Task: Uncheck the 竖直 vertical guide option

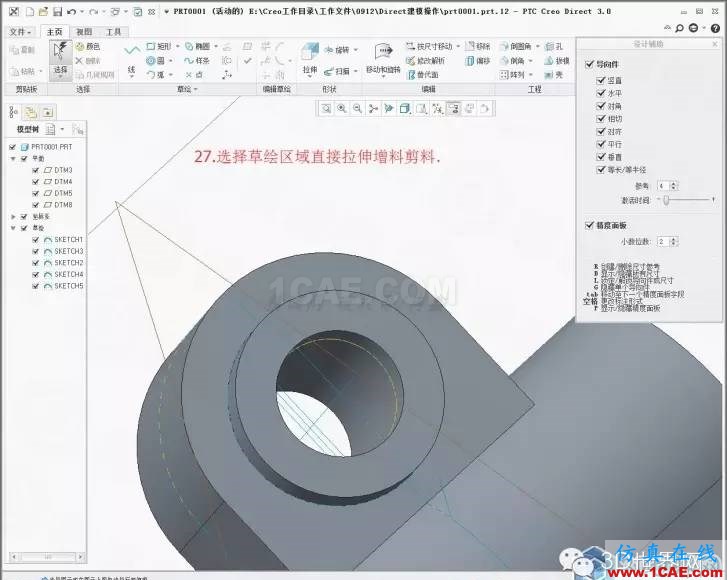Action: (601, 80)
